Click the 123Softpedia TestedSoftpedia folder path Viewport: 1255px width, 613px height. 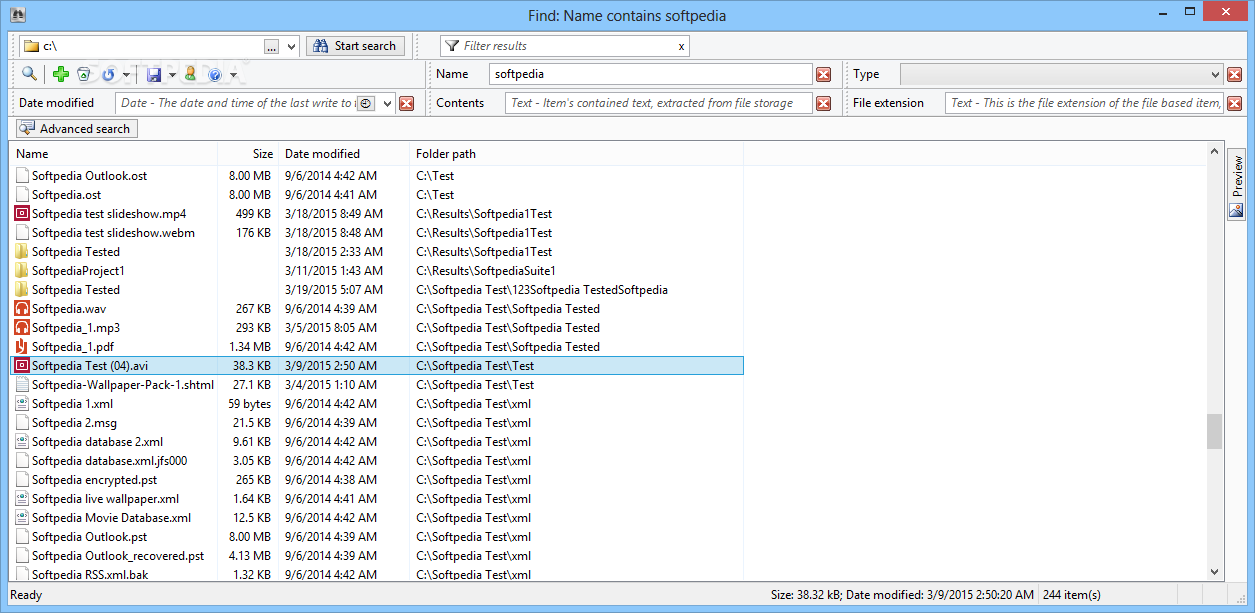point(542,290)
